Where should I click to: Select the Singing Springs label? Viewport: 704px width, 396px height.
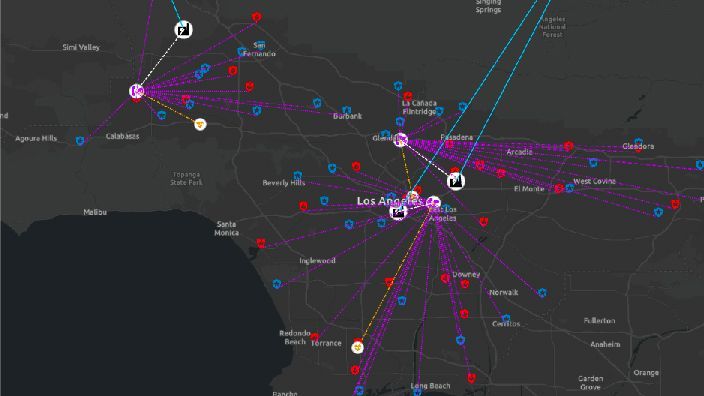[488, 6]
